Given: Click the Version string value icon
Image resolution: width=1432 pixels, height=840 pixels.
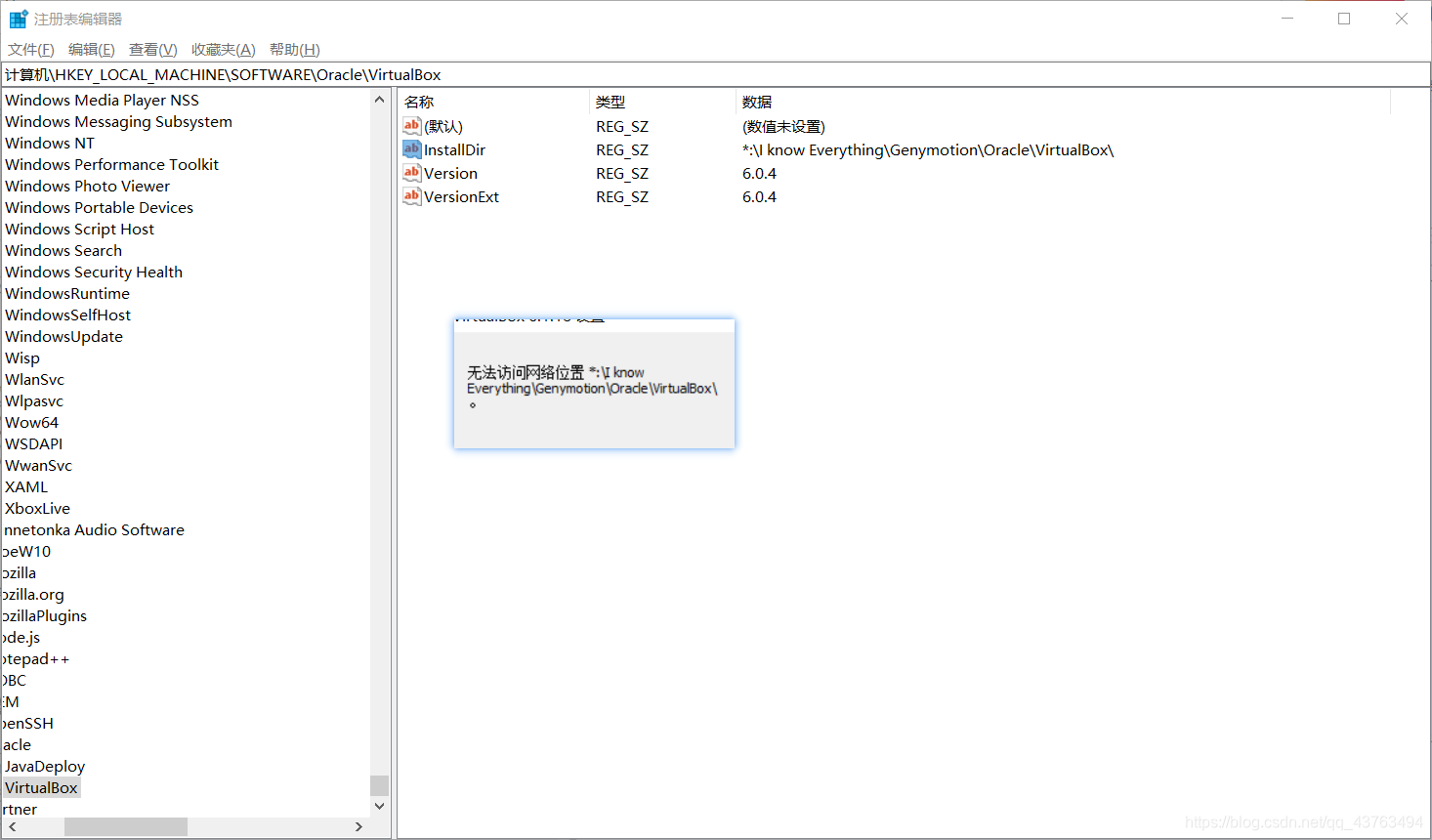Looking at the screenshot, I should (412, 173).
